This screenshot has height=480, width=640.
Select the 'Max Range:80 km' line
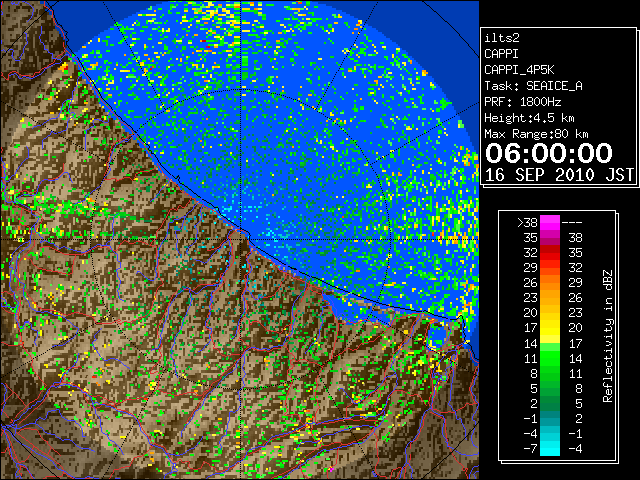point(536,134)
